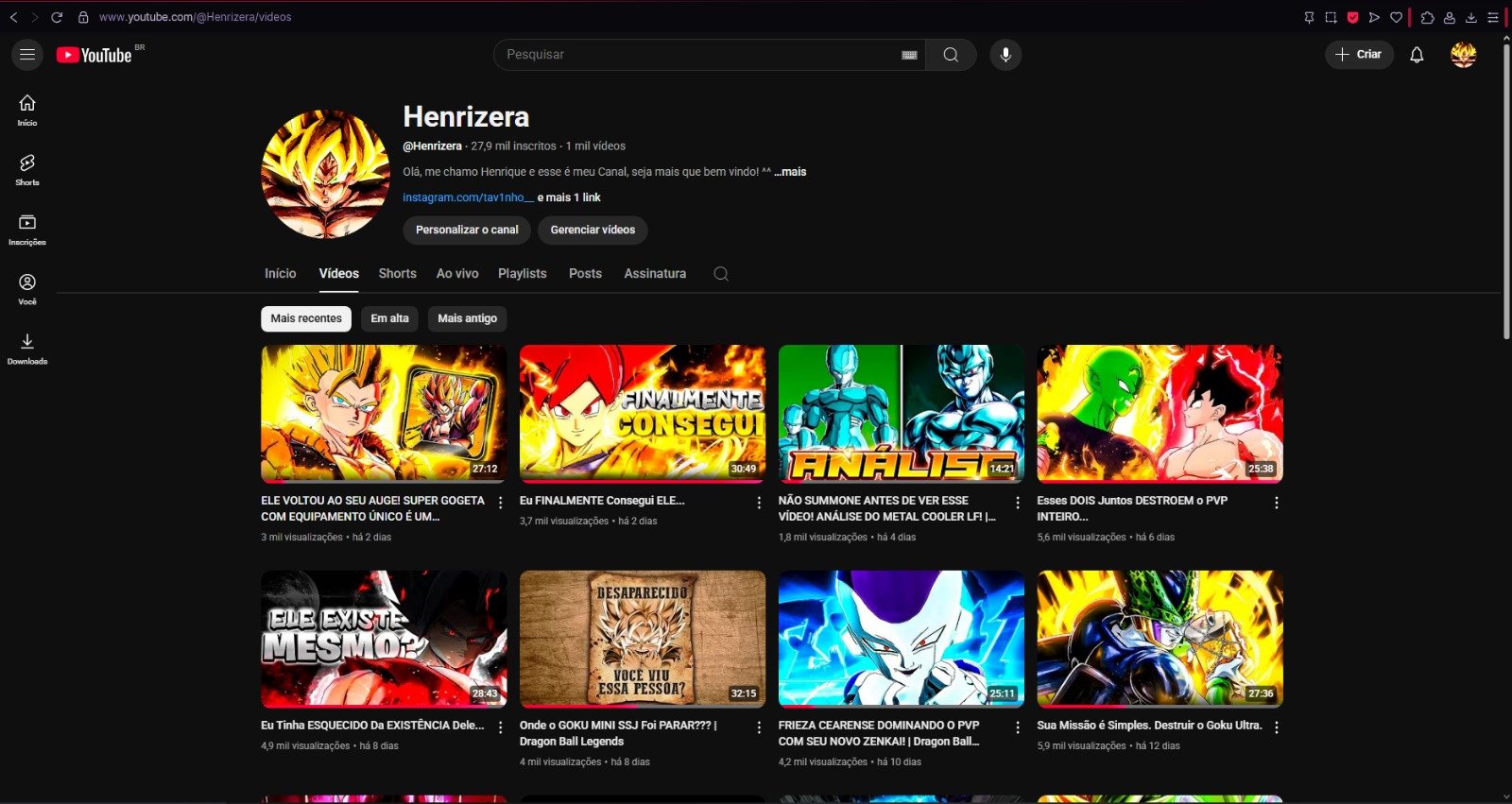Viewport: 1512px width, 804px height.
Task: Open the ELE EXISTE MESMO thumbnail
Action: pyautogui.click(x=384, y=639)
